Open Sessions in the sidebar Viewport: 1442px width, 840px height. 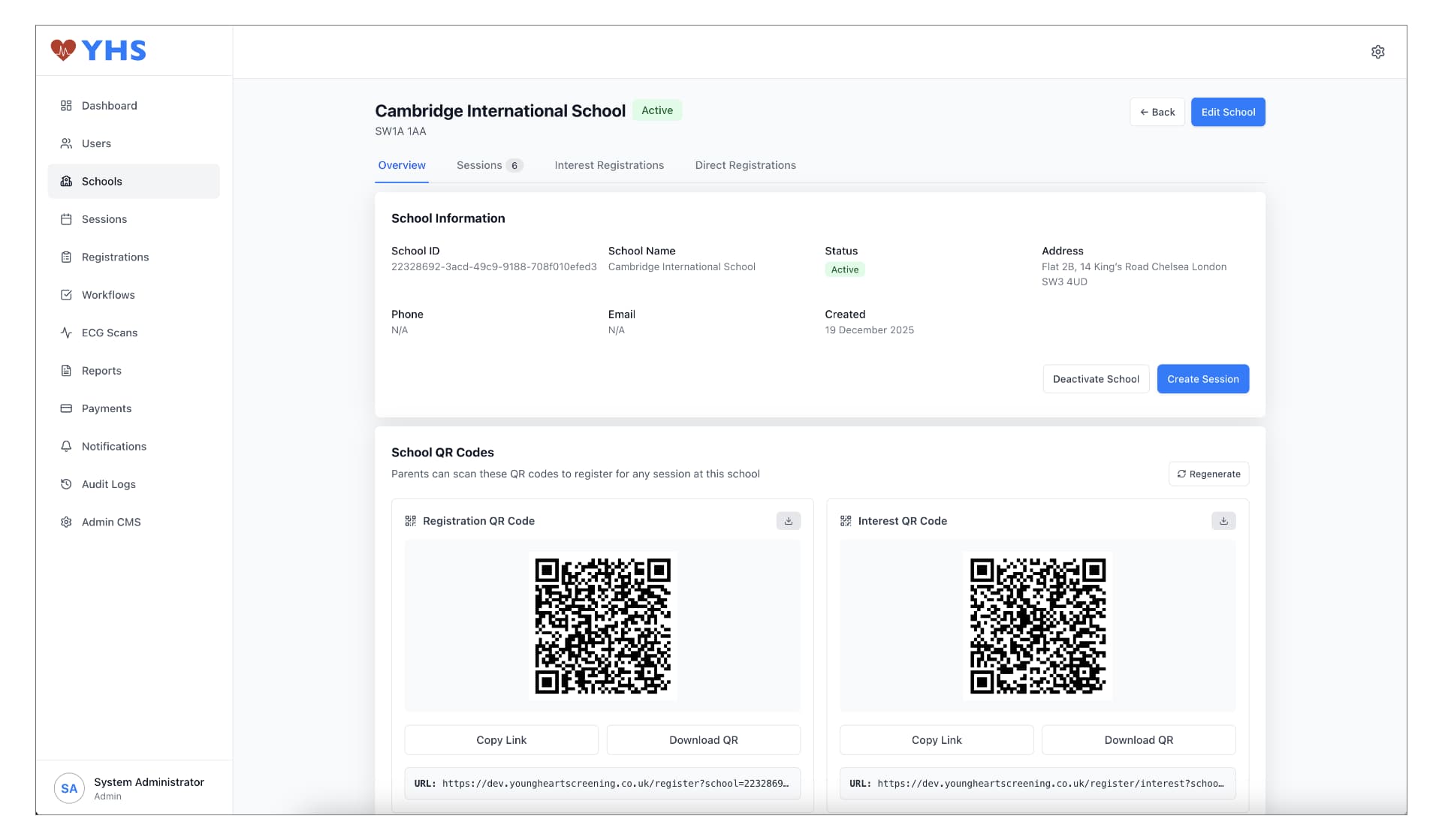coord(134,219)
